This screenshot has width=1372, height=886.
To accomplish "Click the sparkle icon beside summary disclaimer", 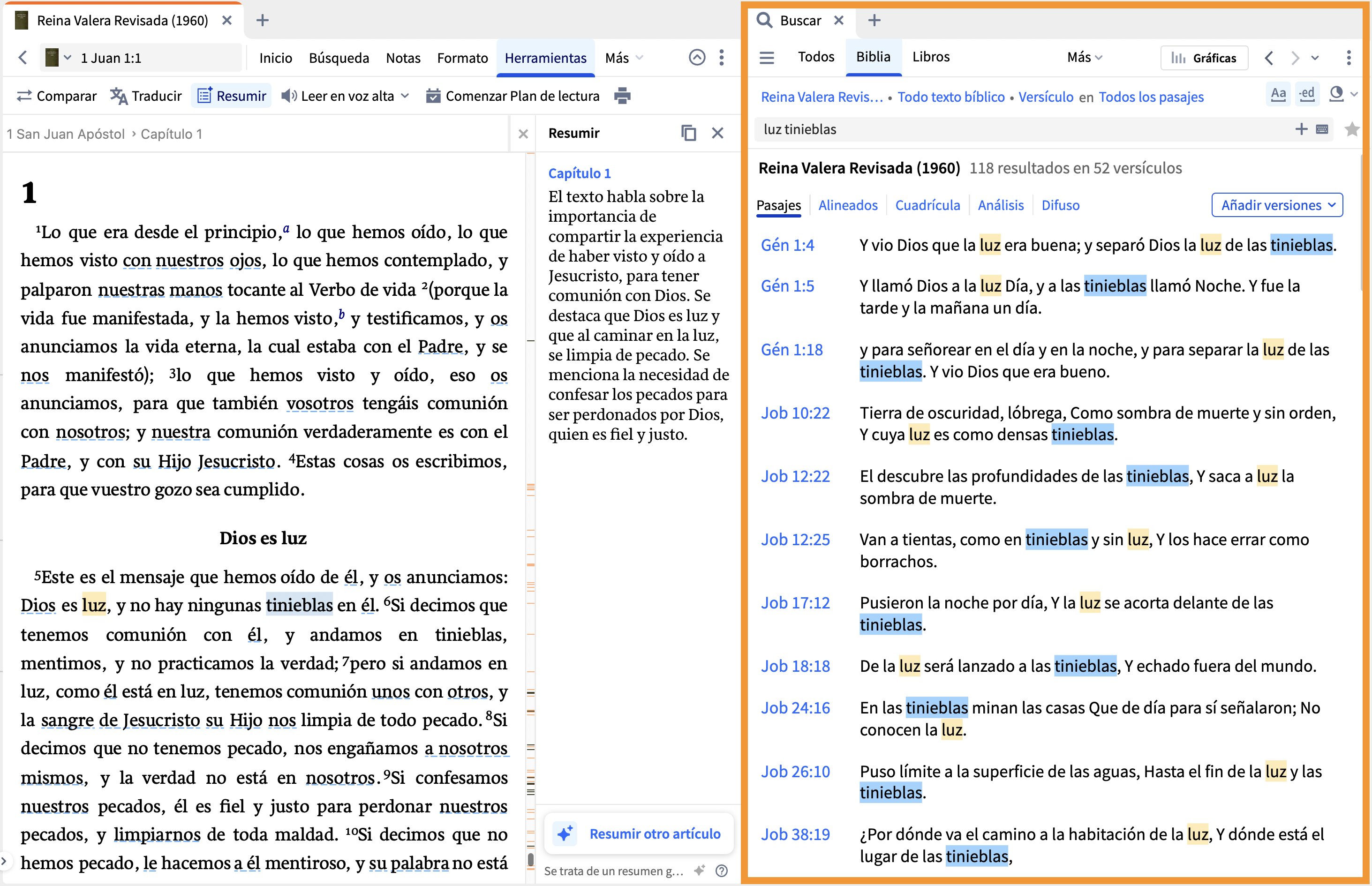I will [699, 871].
